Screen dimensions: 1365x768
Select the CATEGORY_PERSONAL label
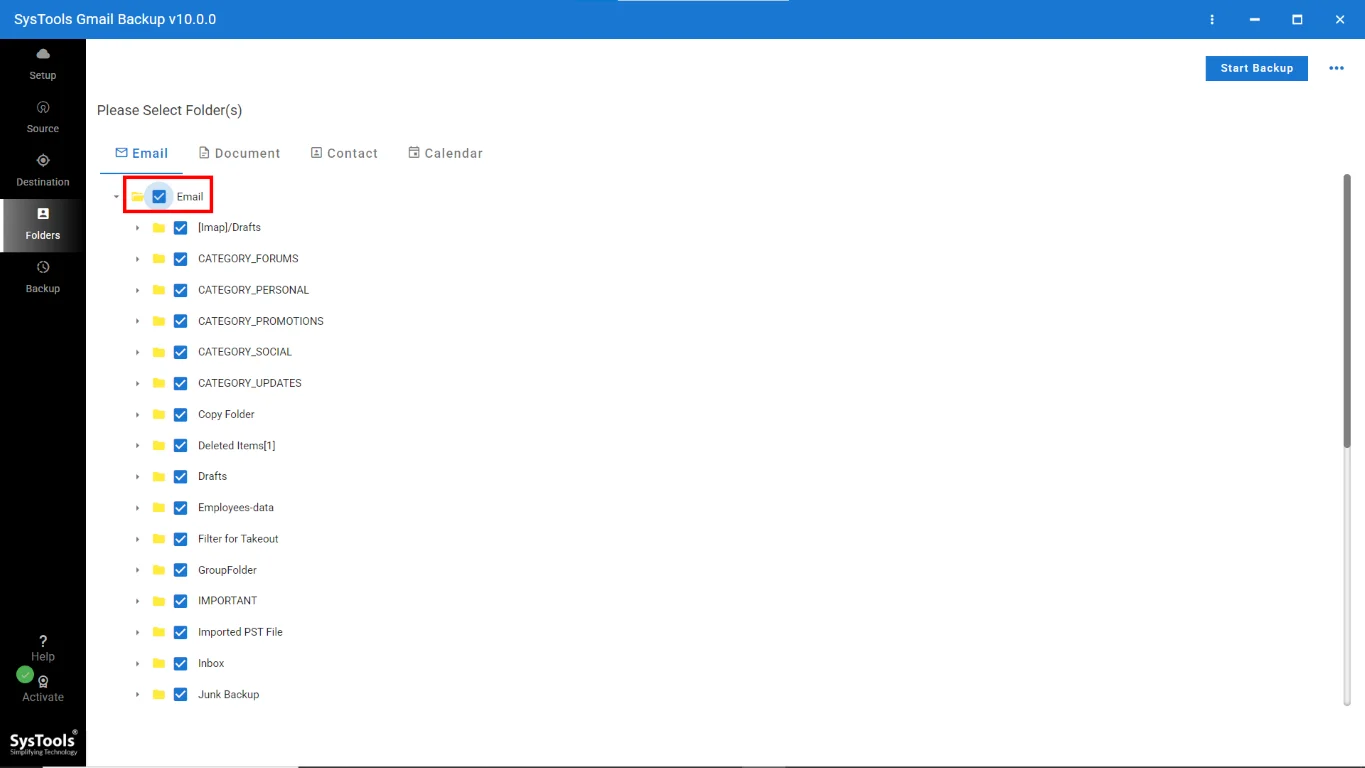tap(254, 290)
